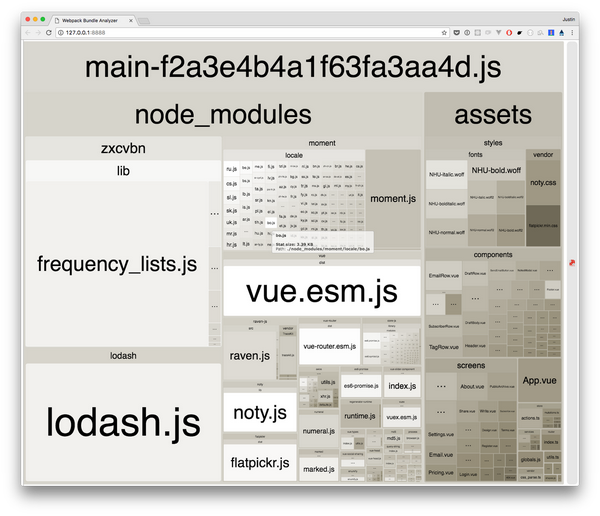Click the funnel-shaped extension icon
This screenshot has width=600, height=516.
[499, 33]
